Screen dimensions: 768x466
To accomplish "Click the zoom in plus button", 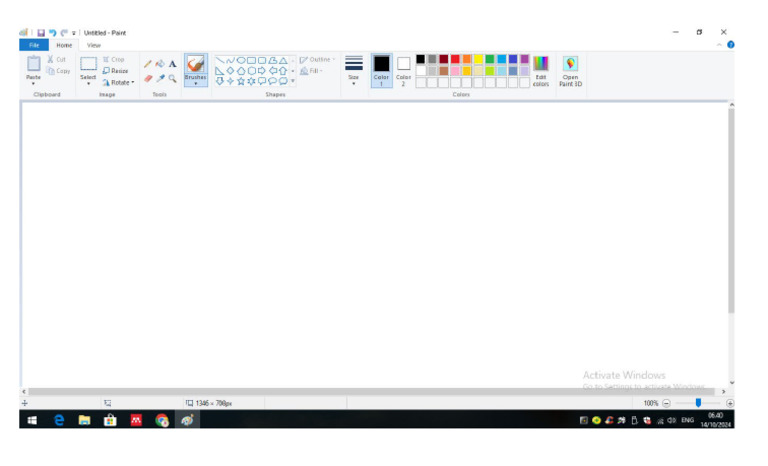I will coord(730,403).
